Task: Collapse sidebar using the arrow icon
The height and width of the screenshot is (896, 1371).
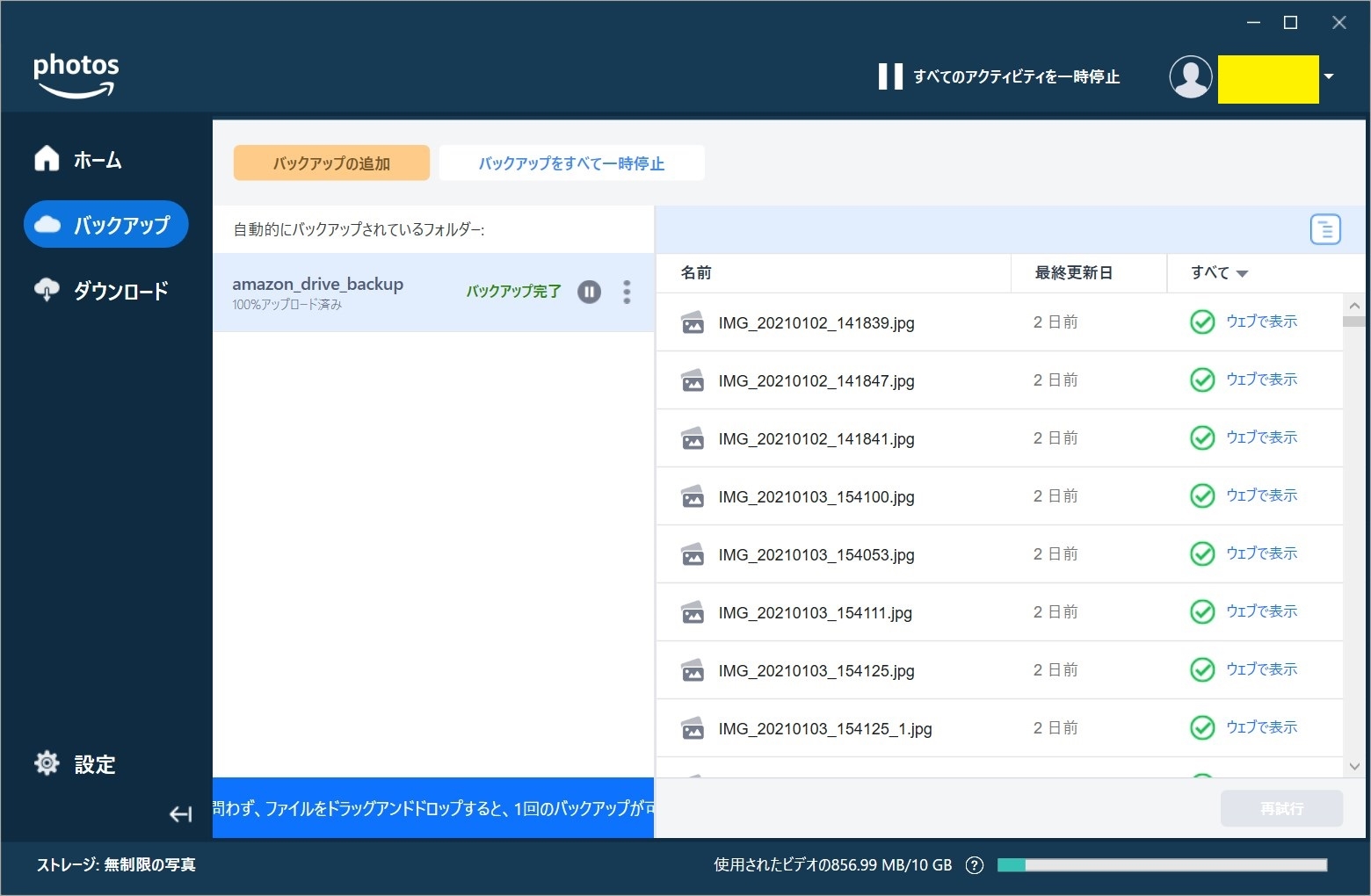Action: coord(180,814)
